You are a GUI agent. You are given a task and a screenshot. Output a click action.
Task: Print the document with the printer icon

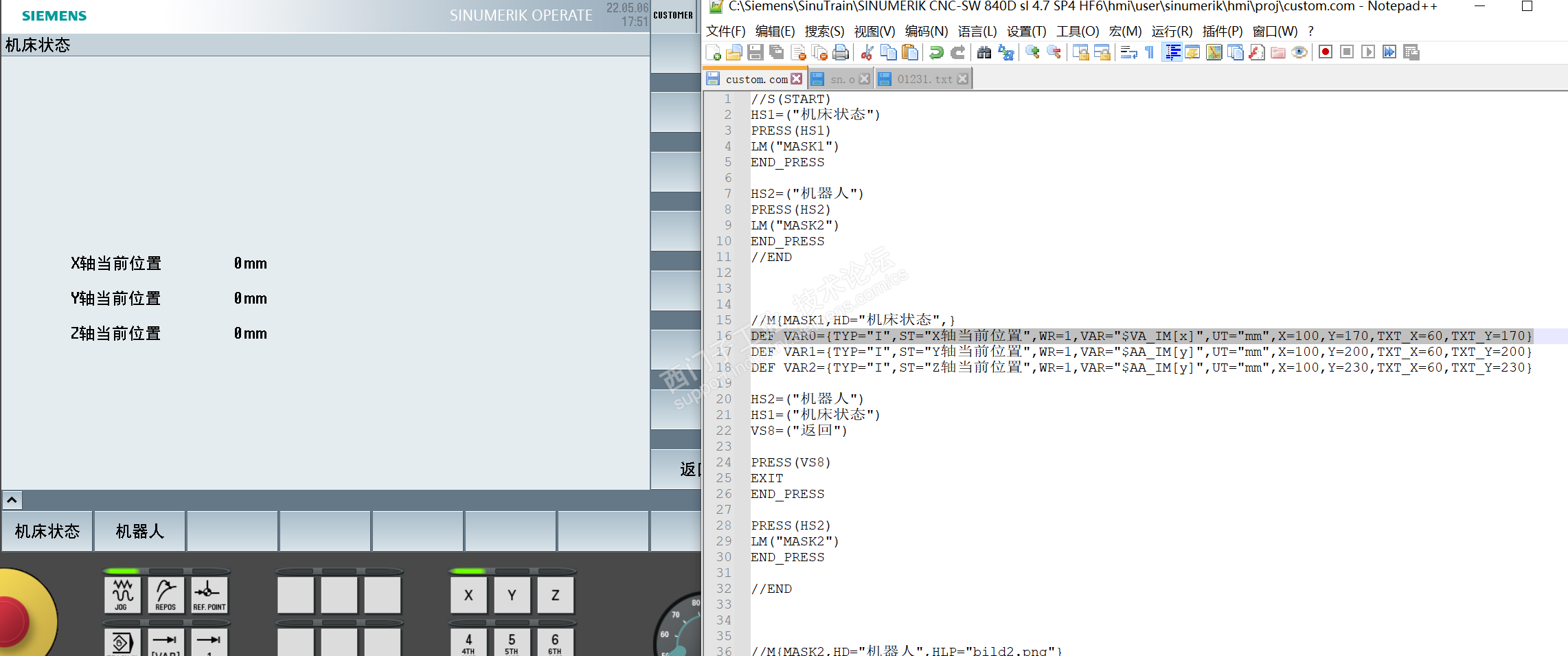(841, 53)
